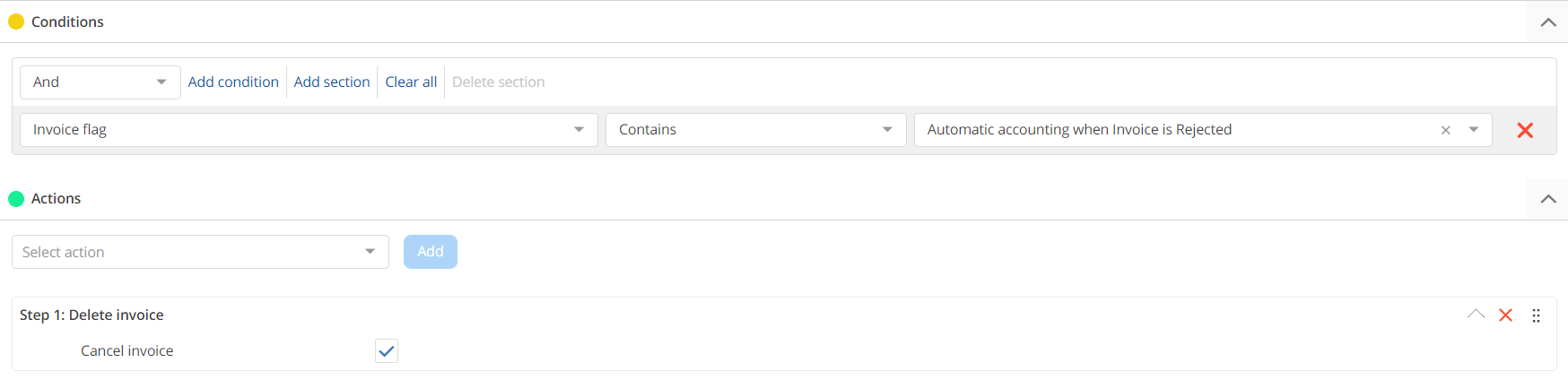1568x380 pixels.
Task: Open the Select action dropdown
Action: pyautogui.click(x=199, y=252)
